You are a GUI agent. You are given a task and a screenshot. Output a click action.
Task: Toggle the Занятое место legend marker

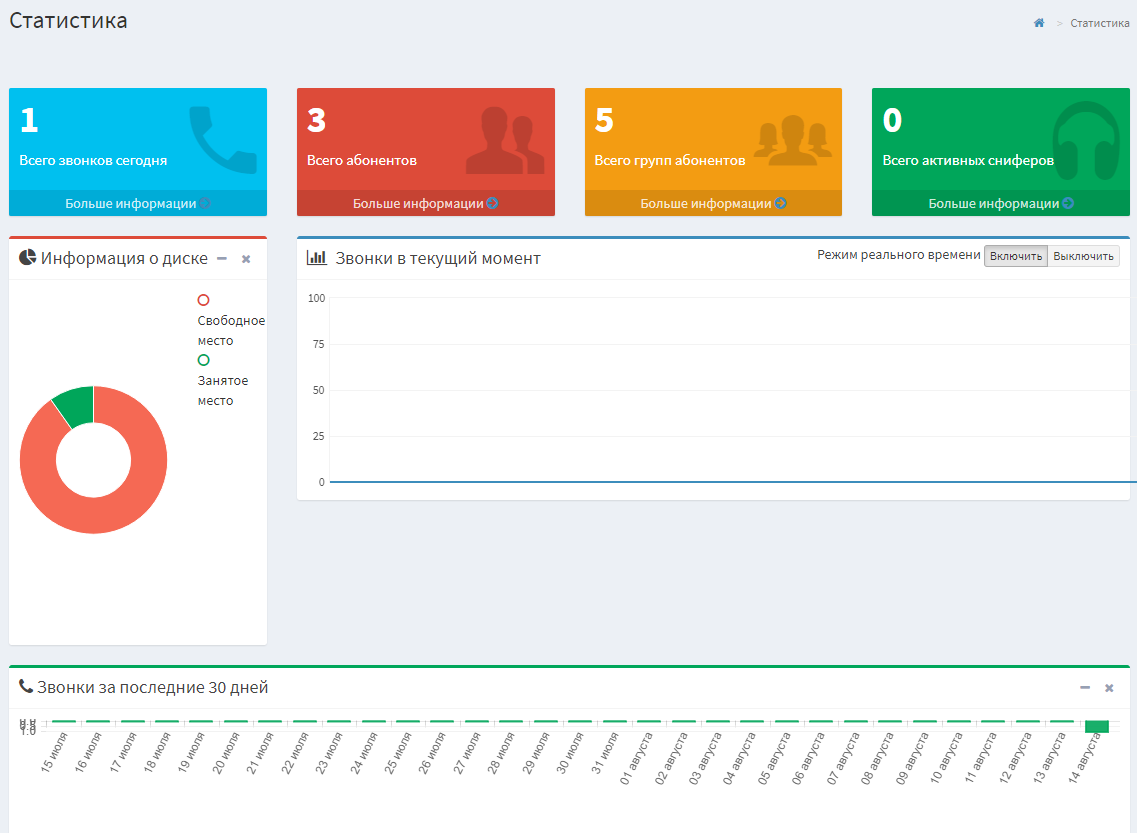(204, 360)
